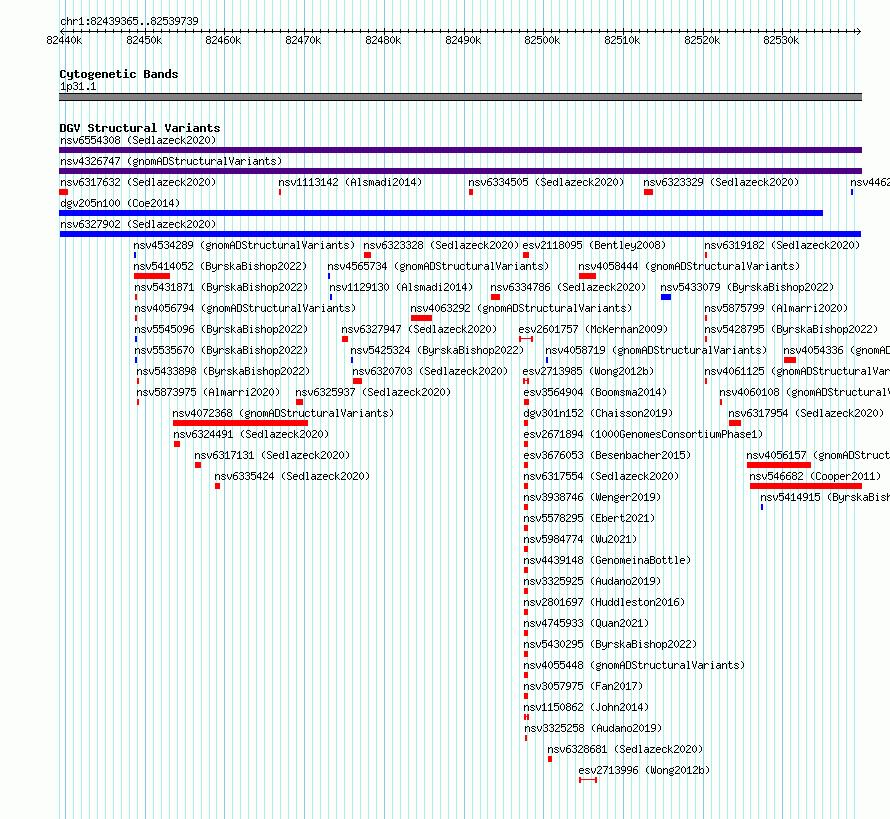The height and width of the screenshot is (819, 890).
Task: Open the nsv5428795 (ByrskaBishop2022) label
Action: coord(791,329)
